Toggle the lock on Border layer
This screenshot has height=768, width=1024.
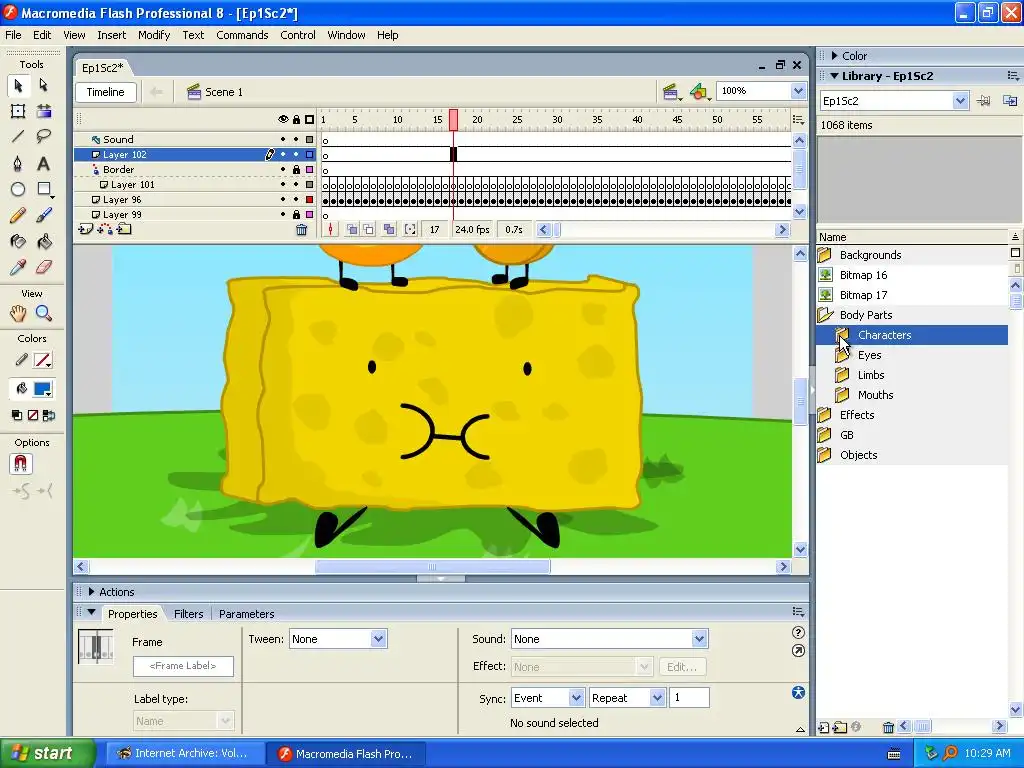point(296,170)
